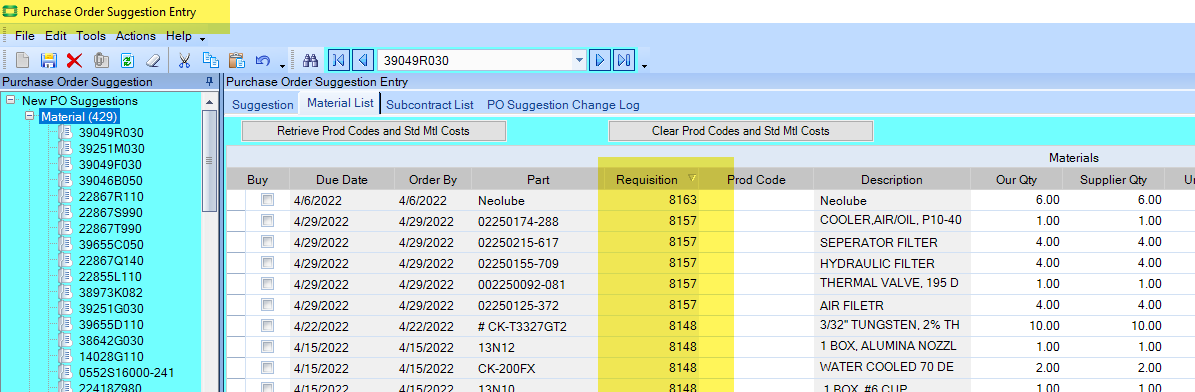Click the tree panel vertical scrollbar thumb
Image resolution: width=1195 pixels, height=392 pixels.
(x=209, y=160)
